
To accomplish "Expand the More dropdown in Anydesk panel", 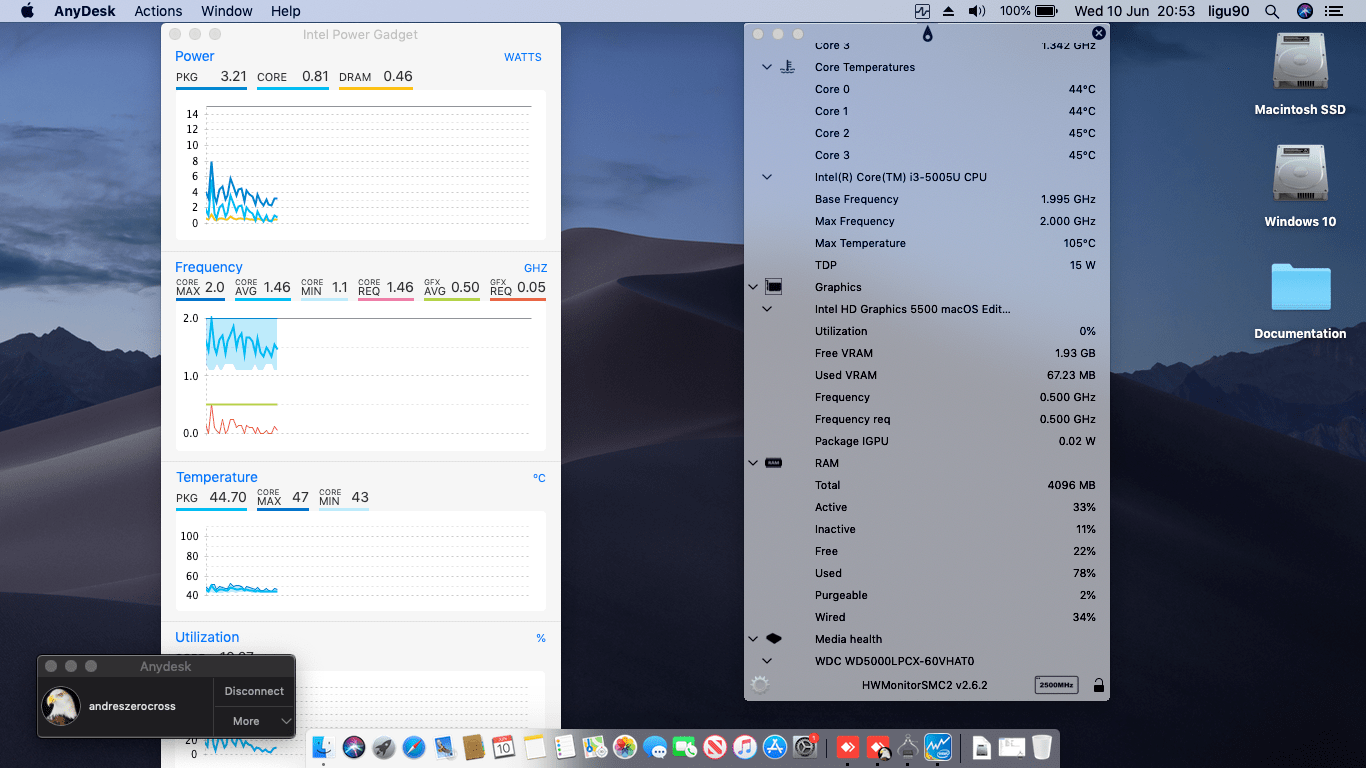I will pyautogui.click(x=255, y=721).
